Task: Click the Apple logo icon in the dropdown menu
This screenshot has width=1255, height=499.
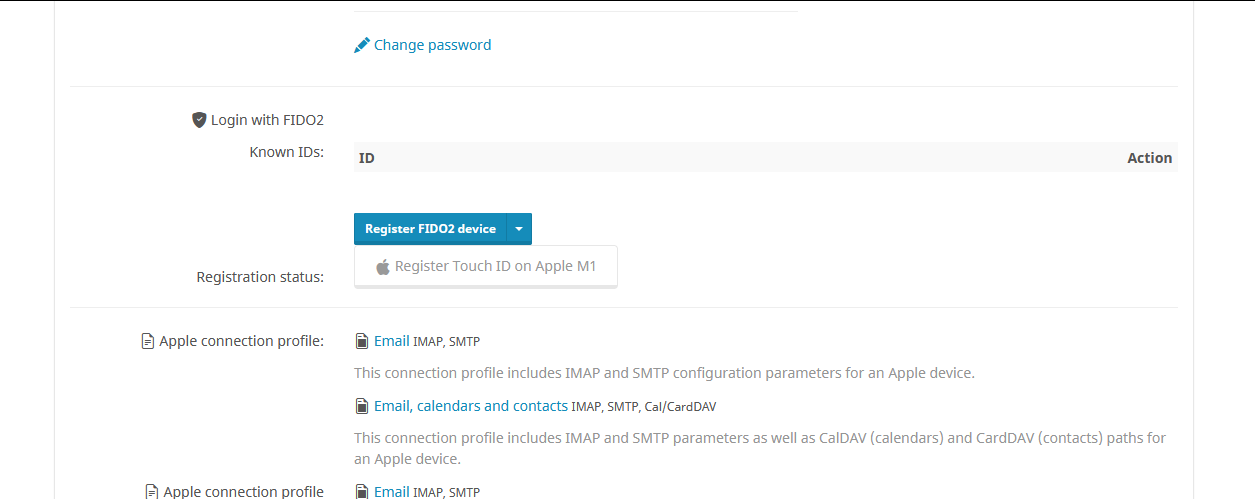Action: [383, 267]
